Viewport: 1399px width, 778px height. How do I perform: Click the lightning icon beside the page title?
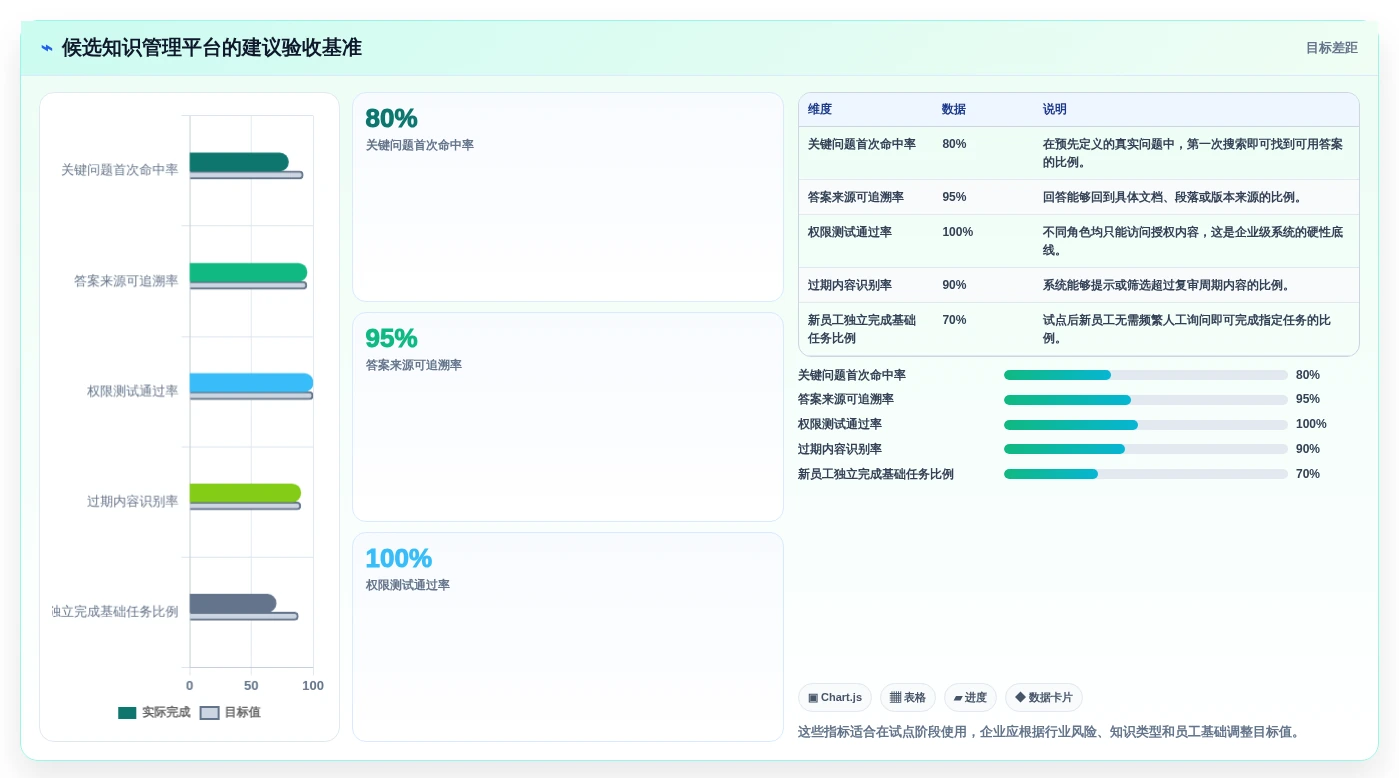(47, 48)
